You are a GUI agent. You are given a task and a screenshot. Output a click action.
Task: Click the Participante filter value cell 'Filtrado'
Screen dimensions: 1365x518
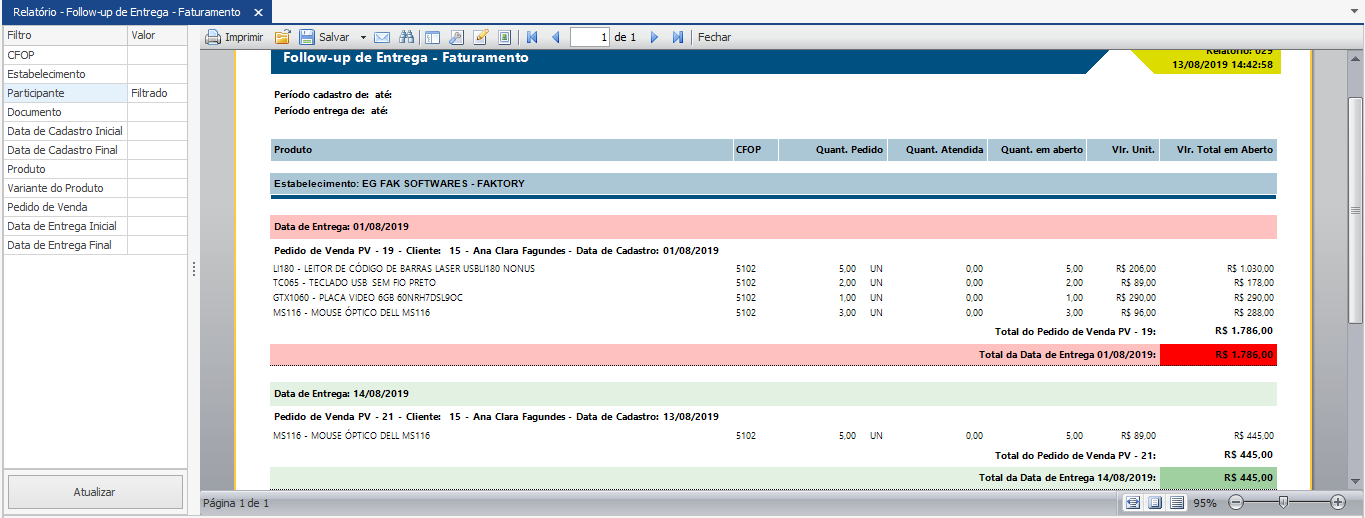(157, 93)
